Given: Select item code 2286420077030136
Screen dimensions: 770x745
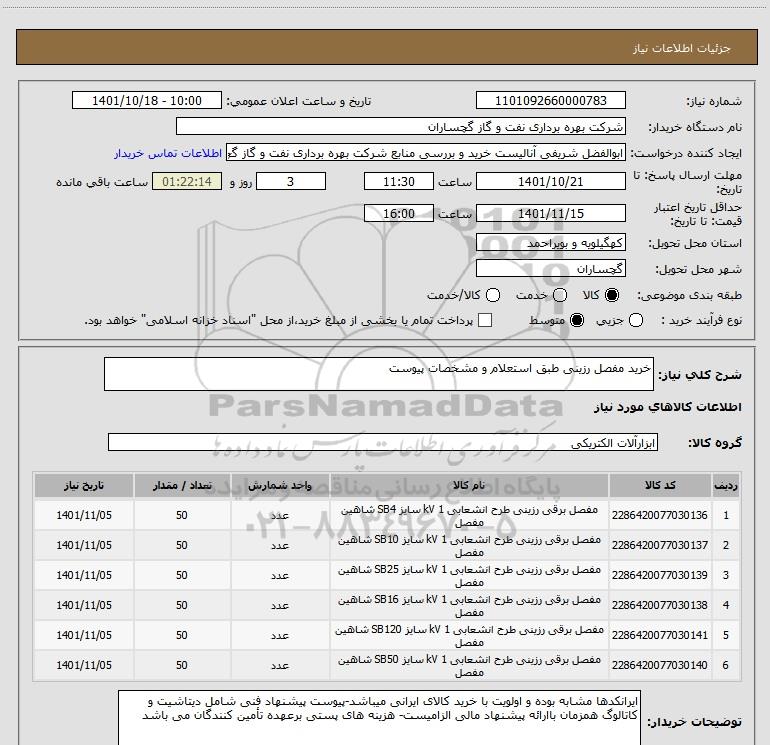Looking at the screenshot, I should click(x=660, y=515).
